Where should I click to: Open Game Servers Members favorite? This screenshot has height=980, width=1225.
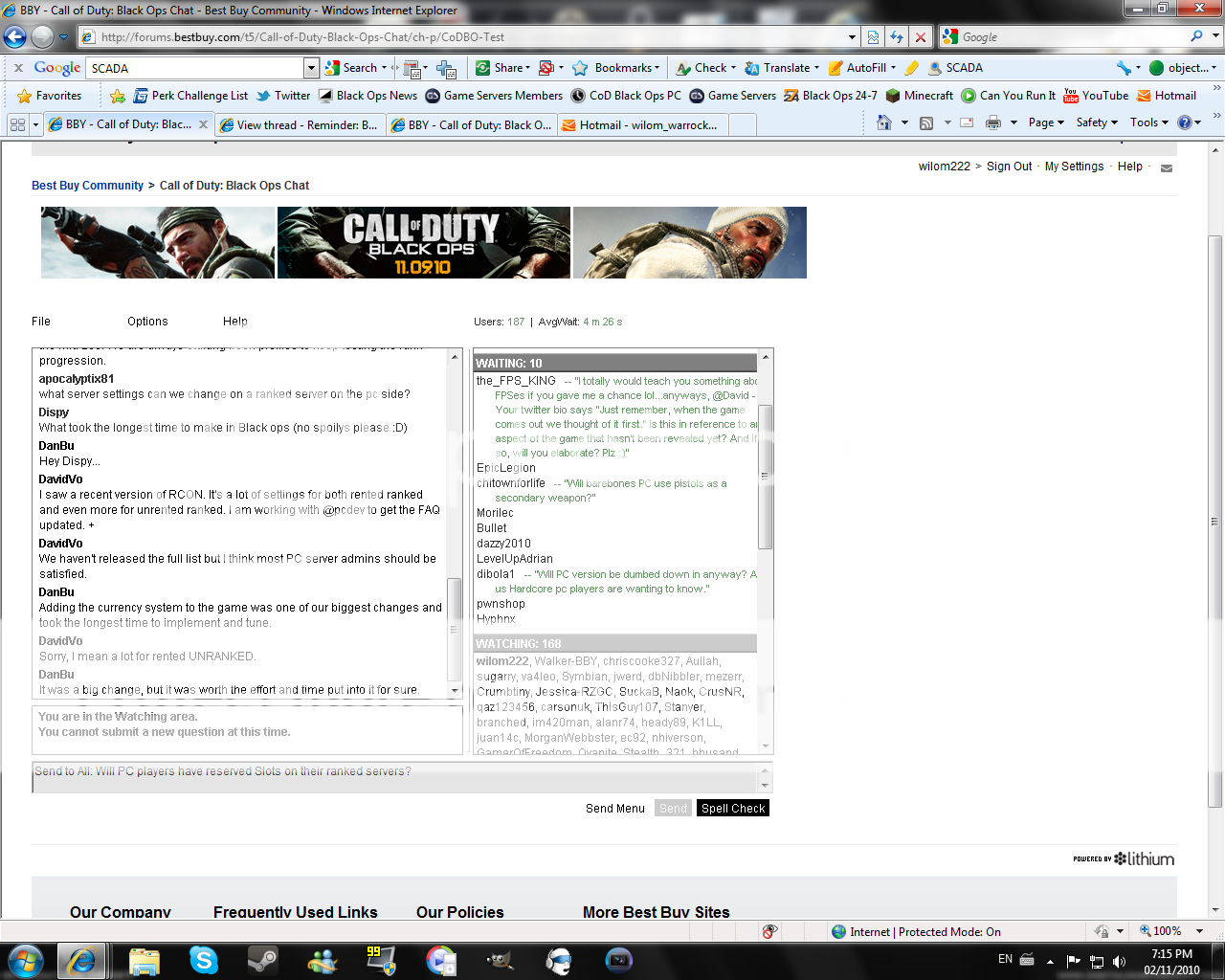(494, 96)
